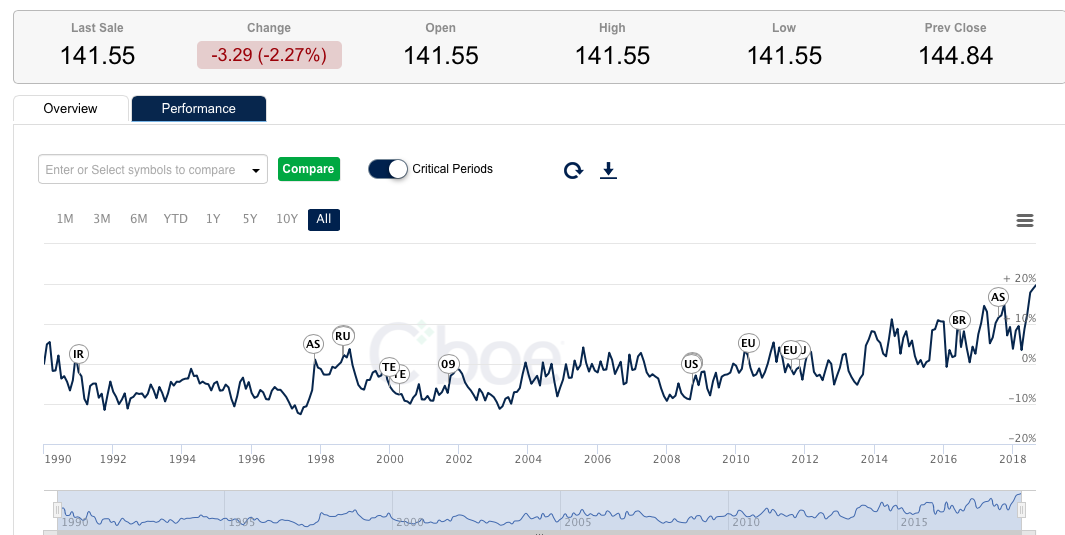Select the 1M time range
The image size is (1065, 535).
coord(65,219)
